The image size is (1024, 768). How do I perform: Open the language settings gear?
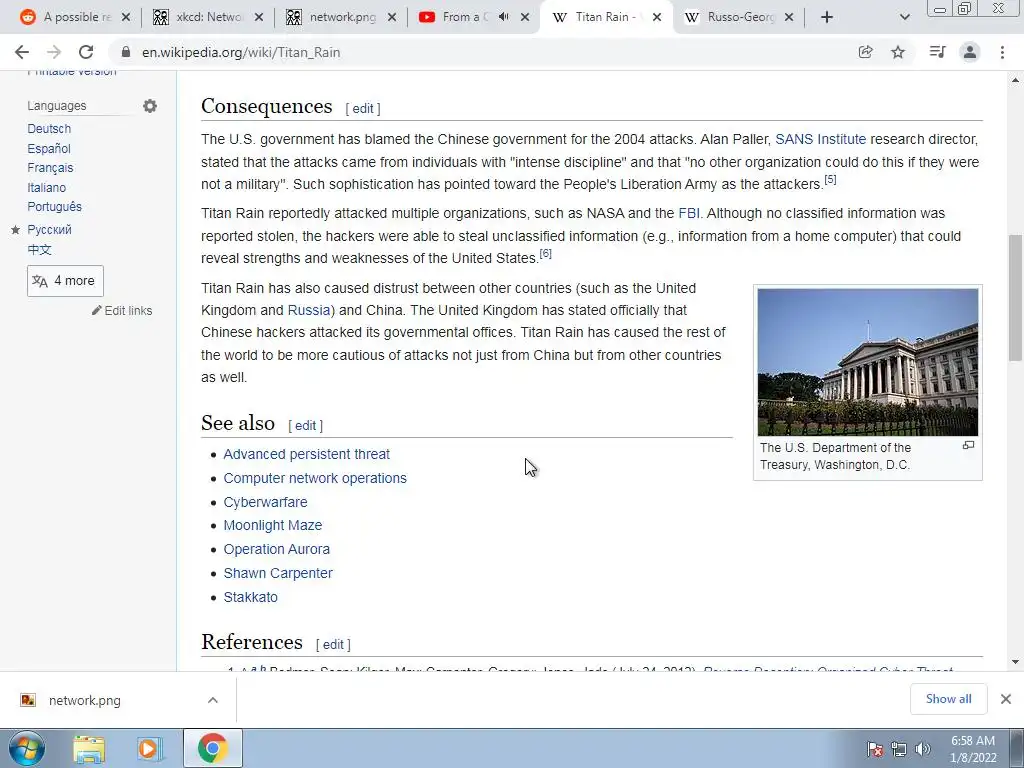(150, 106)
